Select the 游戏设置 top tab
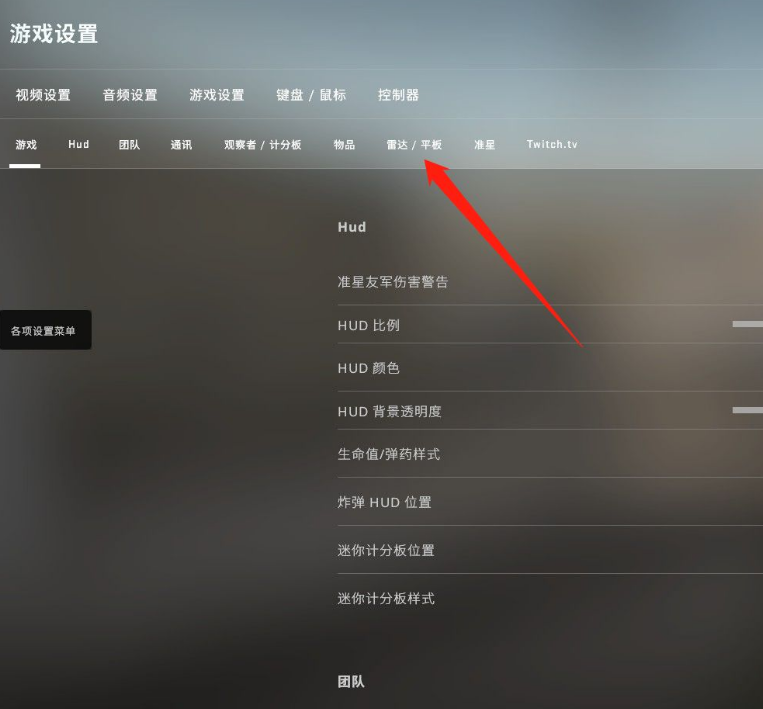Image resolution: width=763 pixels, height=709 pixels. tap(217, 95)
